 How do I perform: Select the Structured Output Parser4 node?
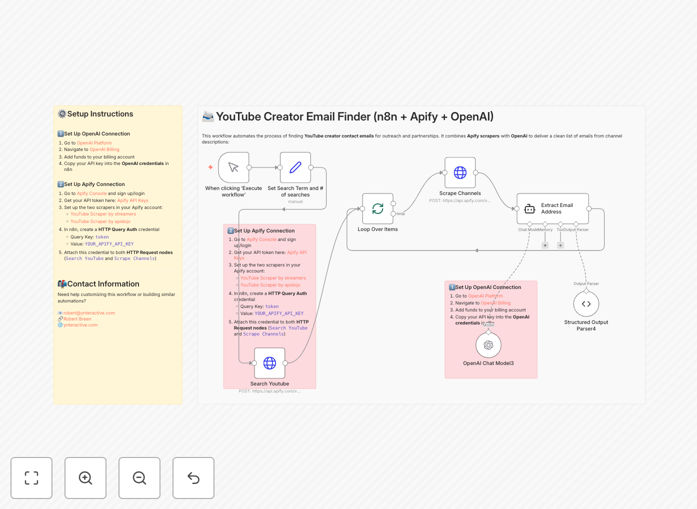586,304
